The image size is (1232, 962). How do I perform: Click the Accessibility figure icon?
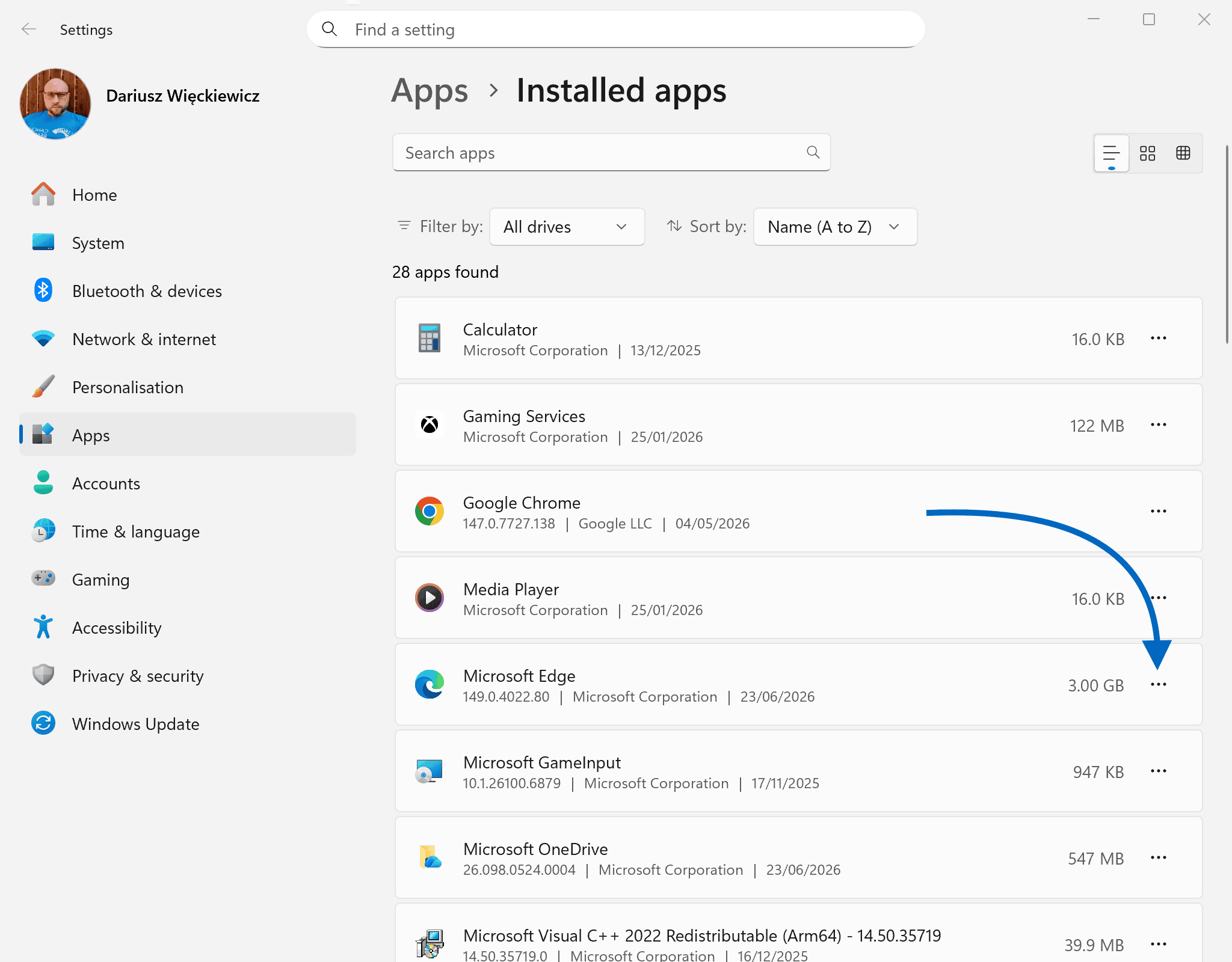pyautogui.click(x=43, y=627)
